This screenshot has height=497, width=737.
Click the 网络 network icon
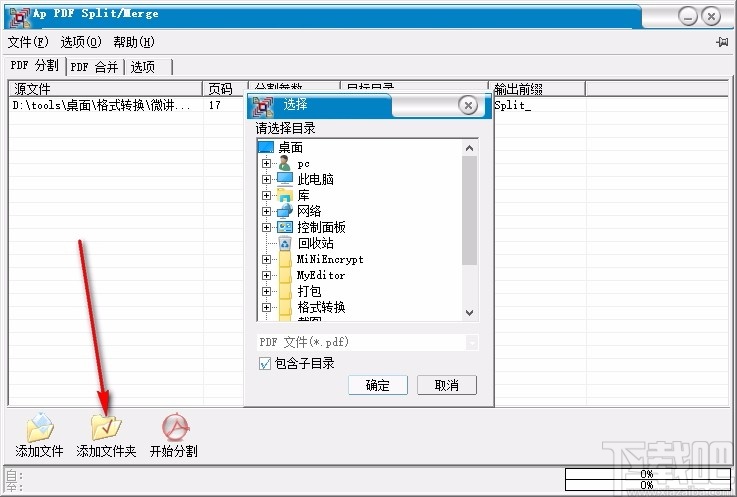pos(285,211)
